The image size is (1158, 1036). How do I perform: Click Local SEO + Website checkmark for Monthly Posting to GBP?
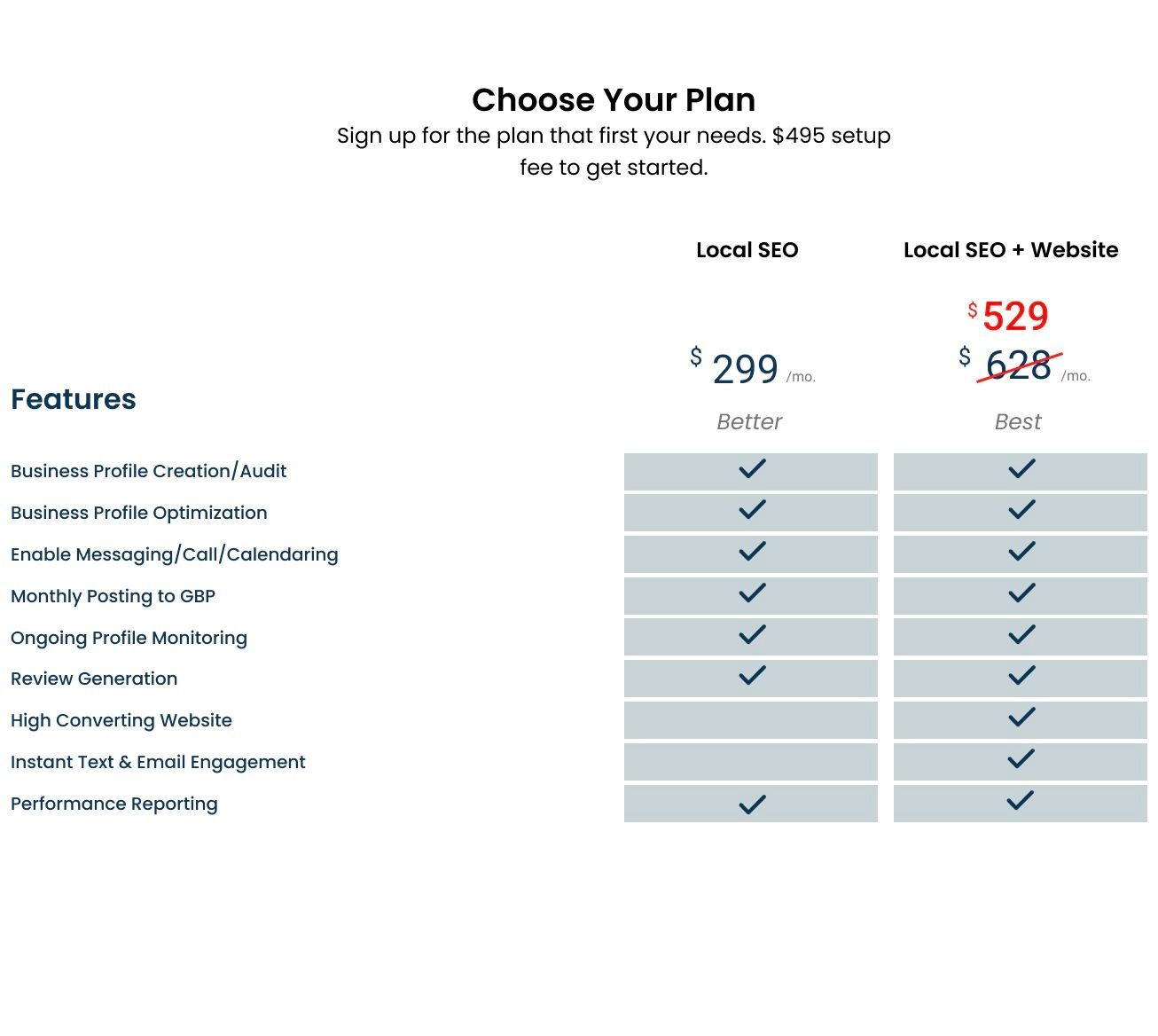pos(1021,593)
